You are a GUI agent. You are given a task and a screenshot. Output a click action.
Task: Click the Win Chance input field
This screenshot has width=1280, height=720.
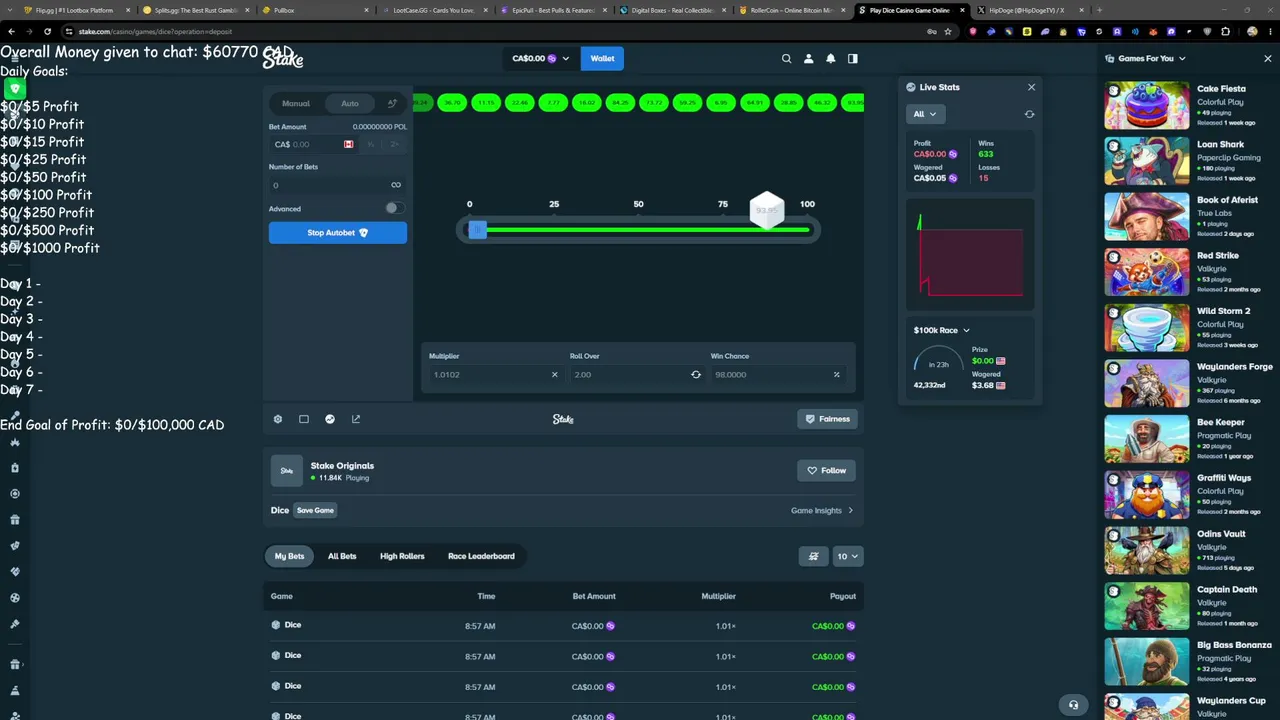777,375
